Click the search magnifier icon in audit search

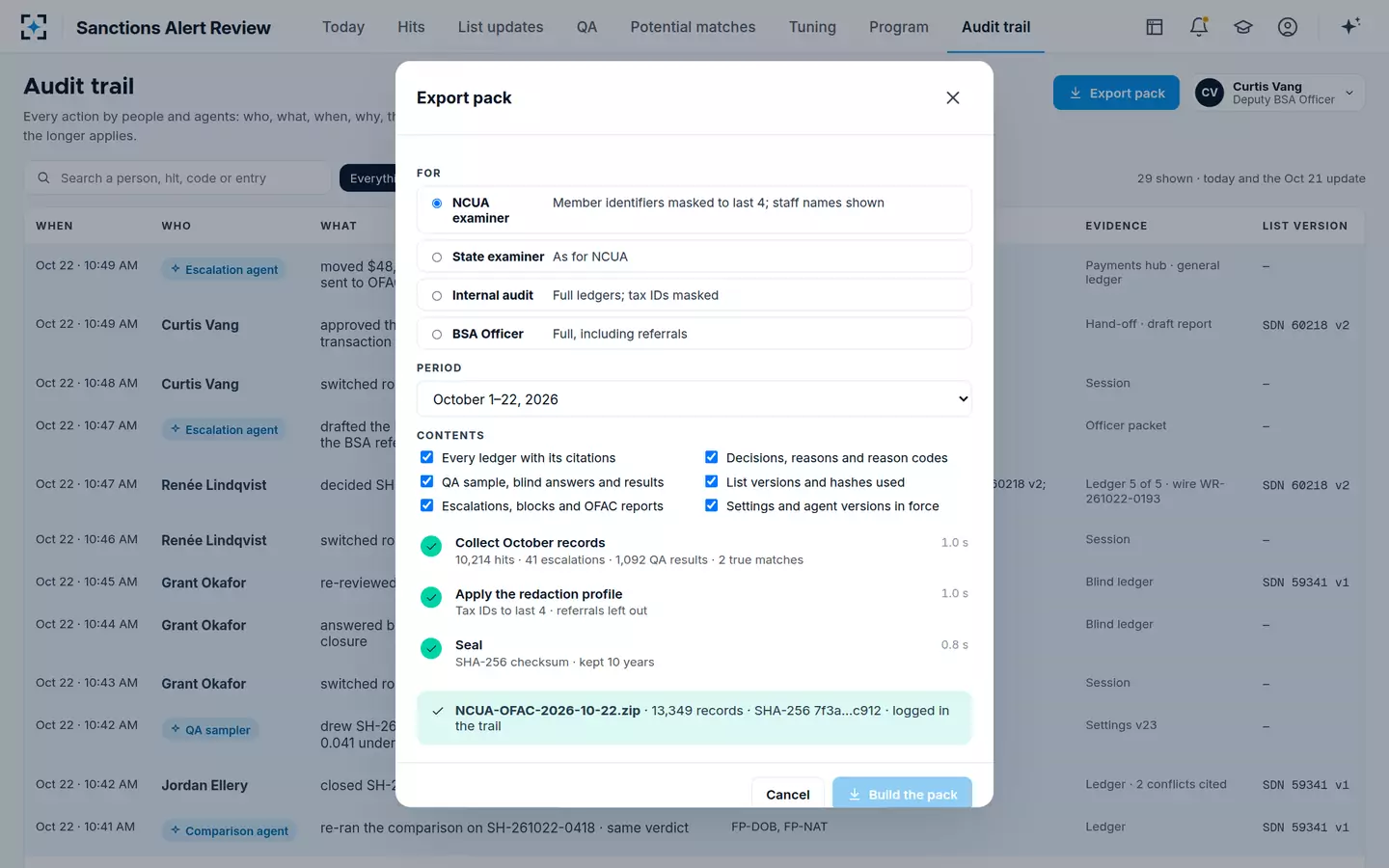pos(43,178)
